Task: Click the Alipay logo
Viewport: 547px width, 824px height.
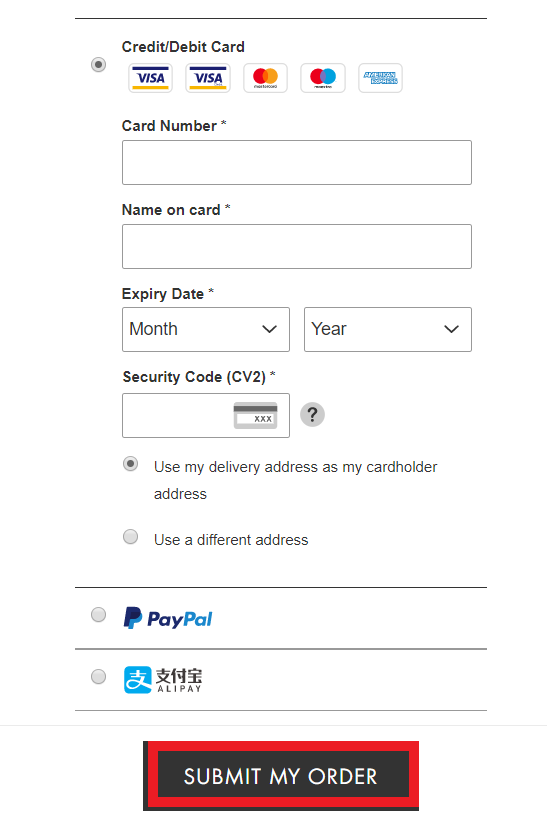Action: point(163,679)
